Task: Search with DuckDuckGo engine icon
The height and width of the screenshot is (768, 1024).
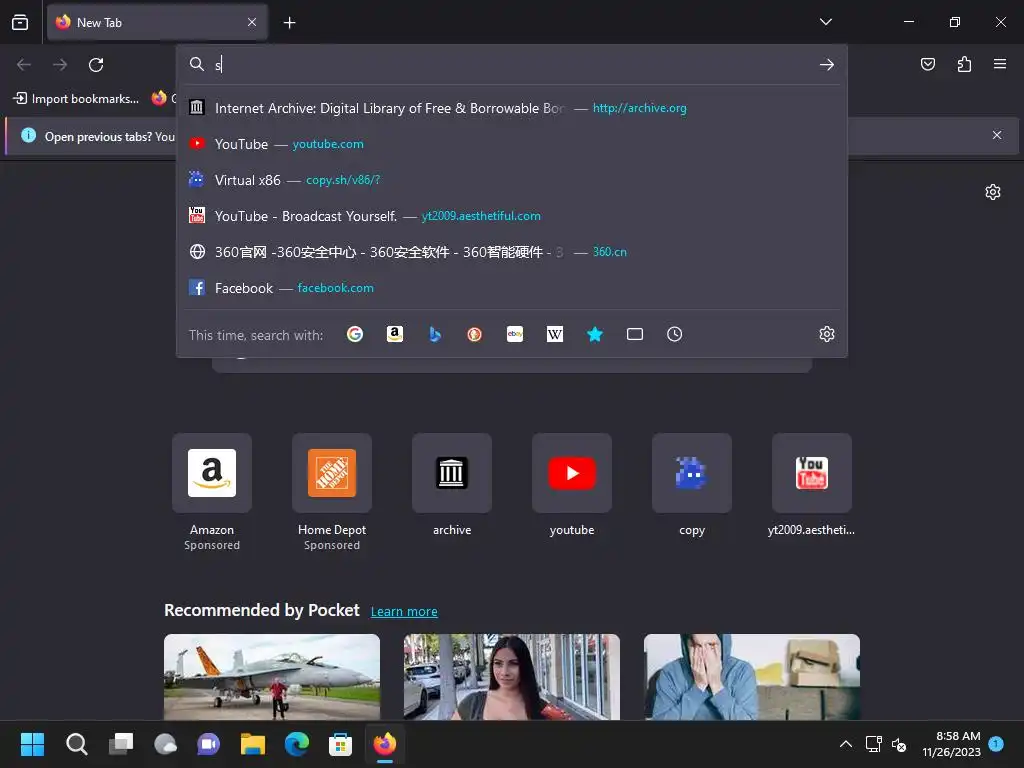Action: pos(475,334)
